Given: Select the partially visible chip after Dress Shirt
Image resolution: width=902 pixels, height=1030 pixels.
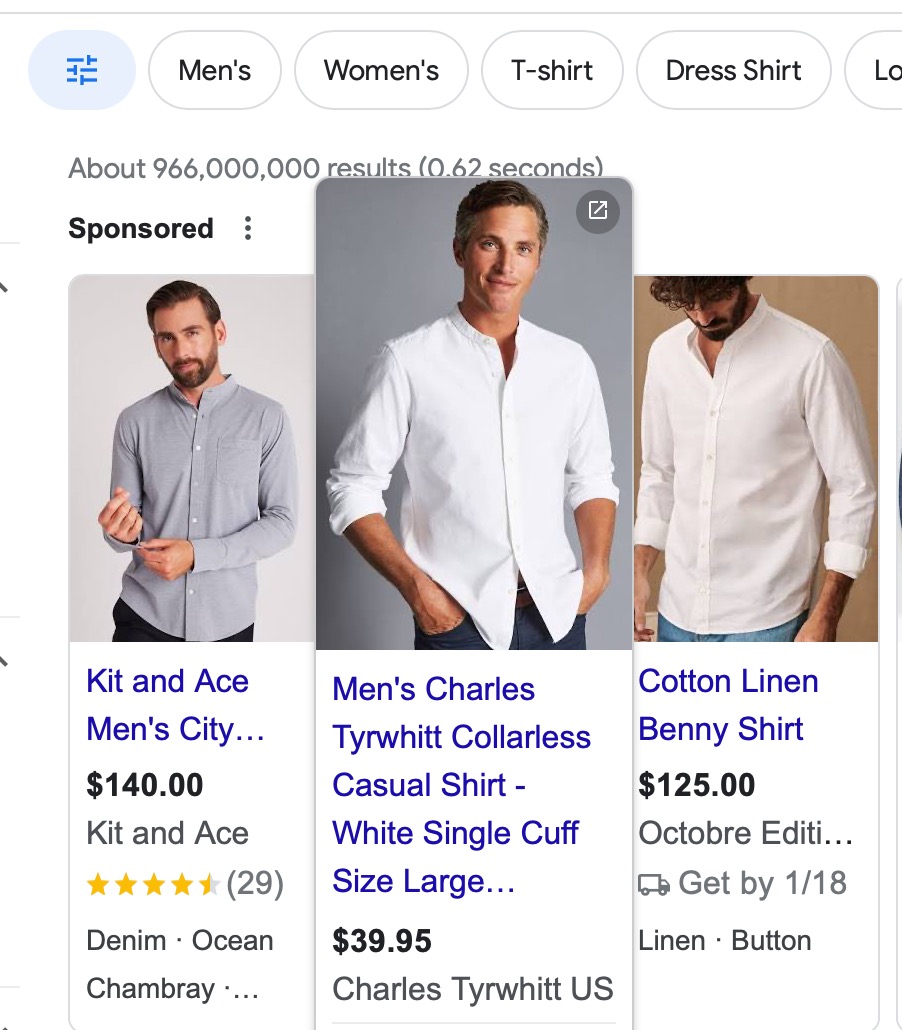Looking at the screenshot, I should point(880,70).
